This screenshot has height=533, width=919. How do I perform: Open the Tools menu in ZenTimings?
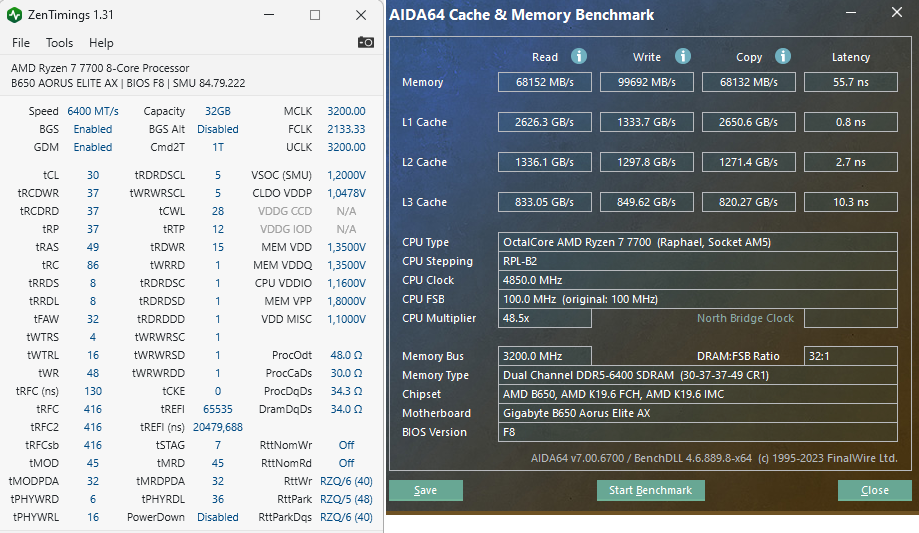59,43
